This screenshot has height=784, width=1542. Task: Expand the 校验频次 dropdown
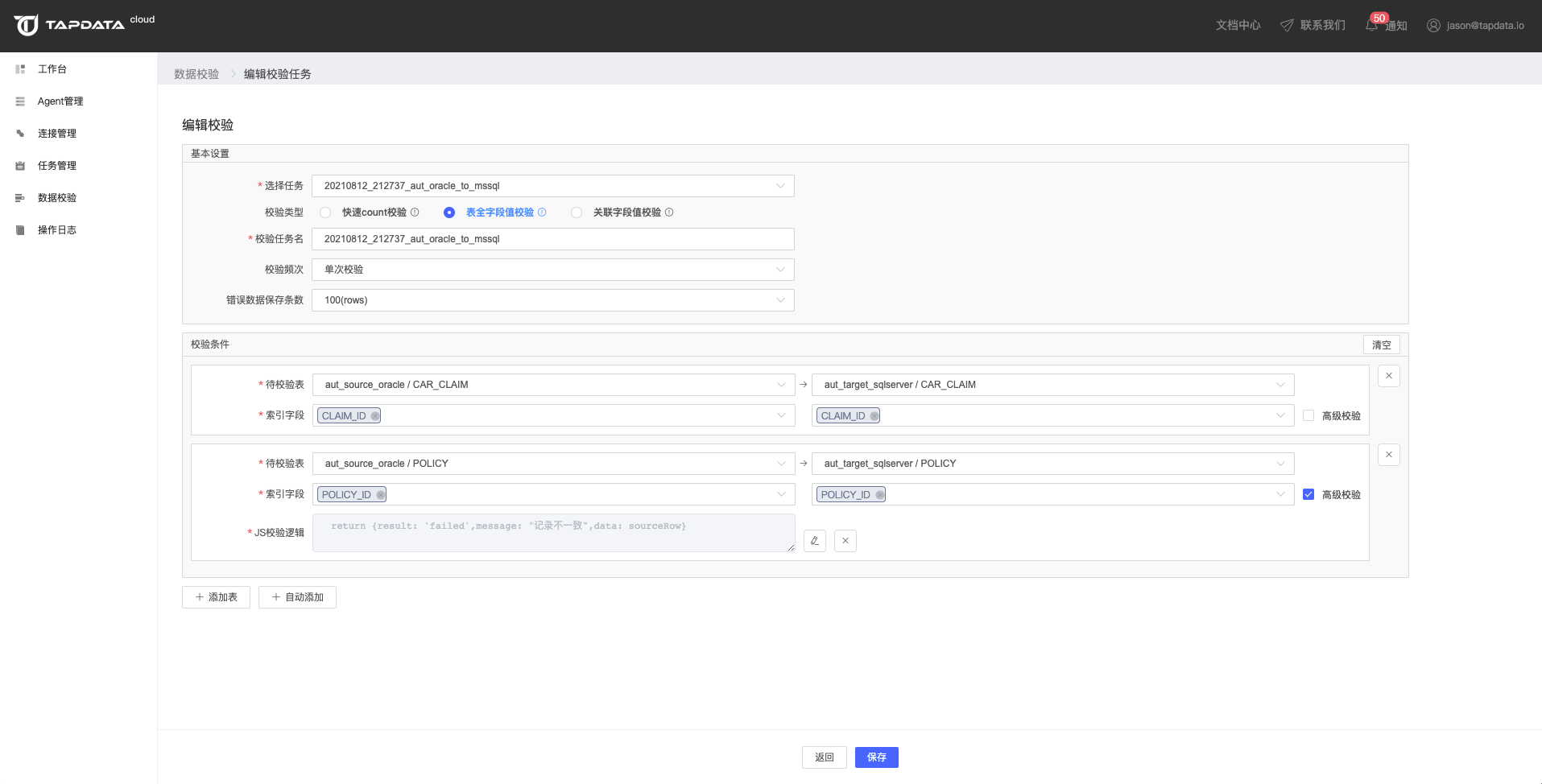click(x=552, y=270)
